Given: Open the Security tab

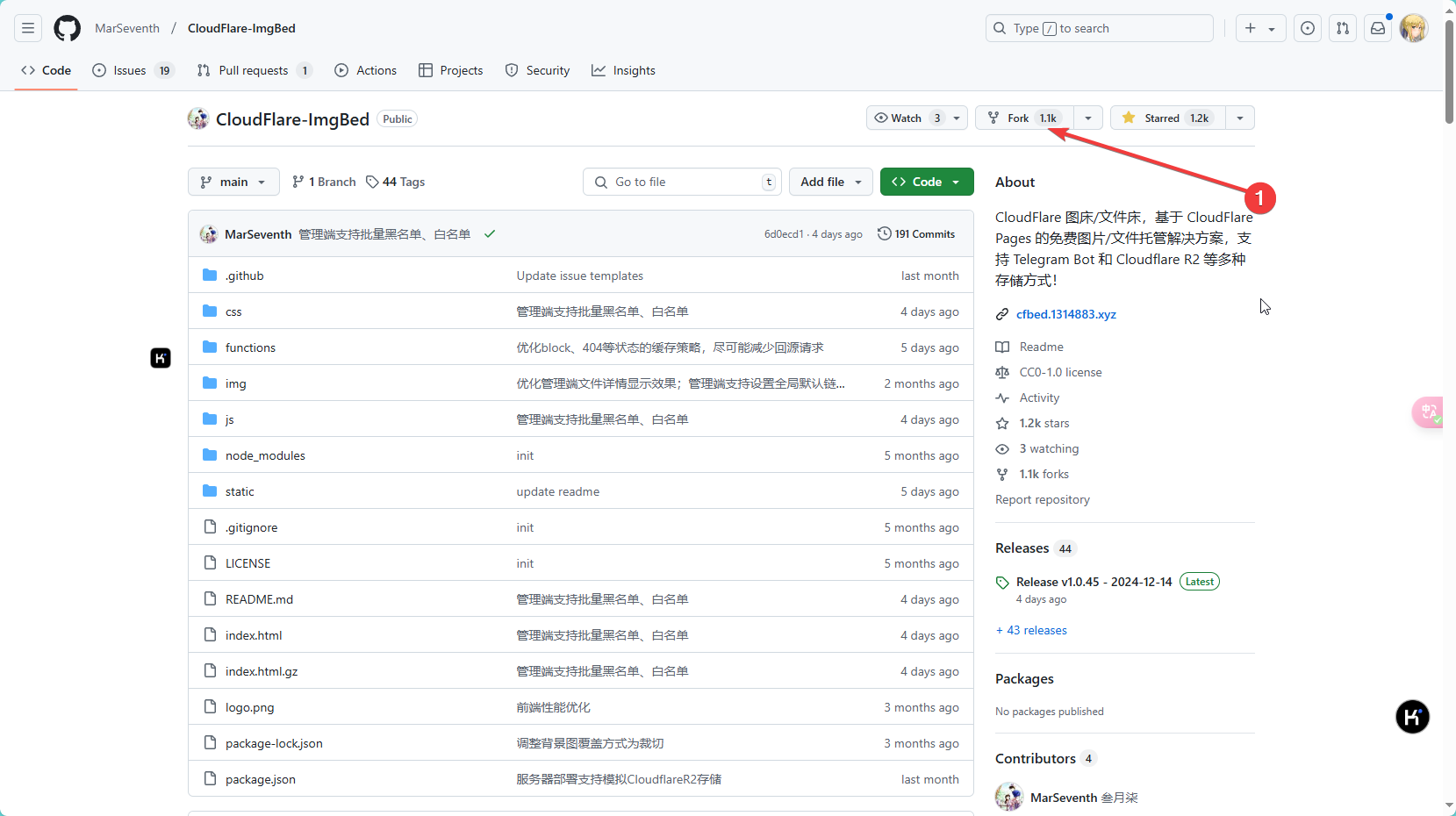Looking at the screenshot, I should pos(538,70).
